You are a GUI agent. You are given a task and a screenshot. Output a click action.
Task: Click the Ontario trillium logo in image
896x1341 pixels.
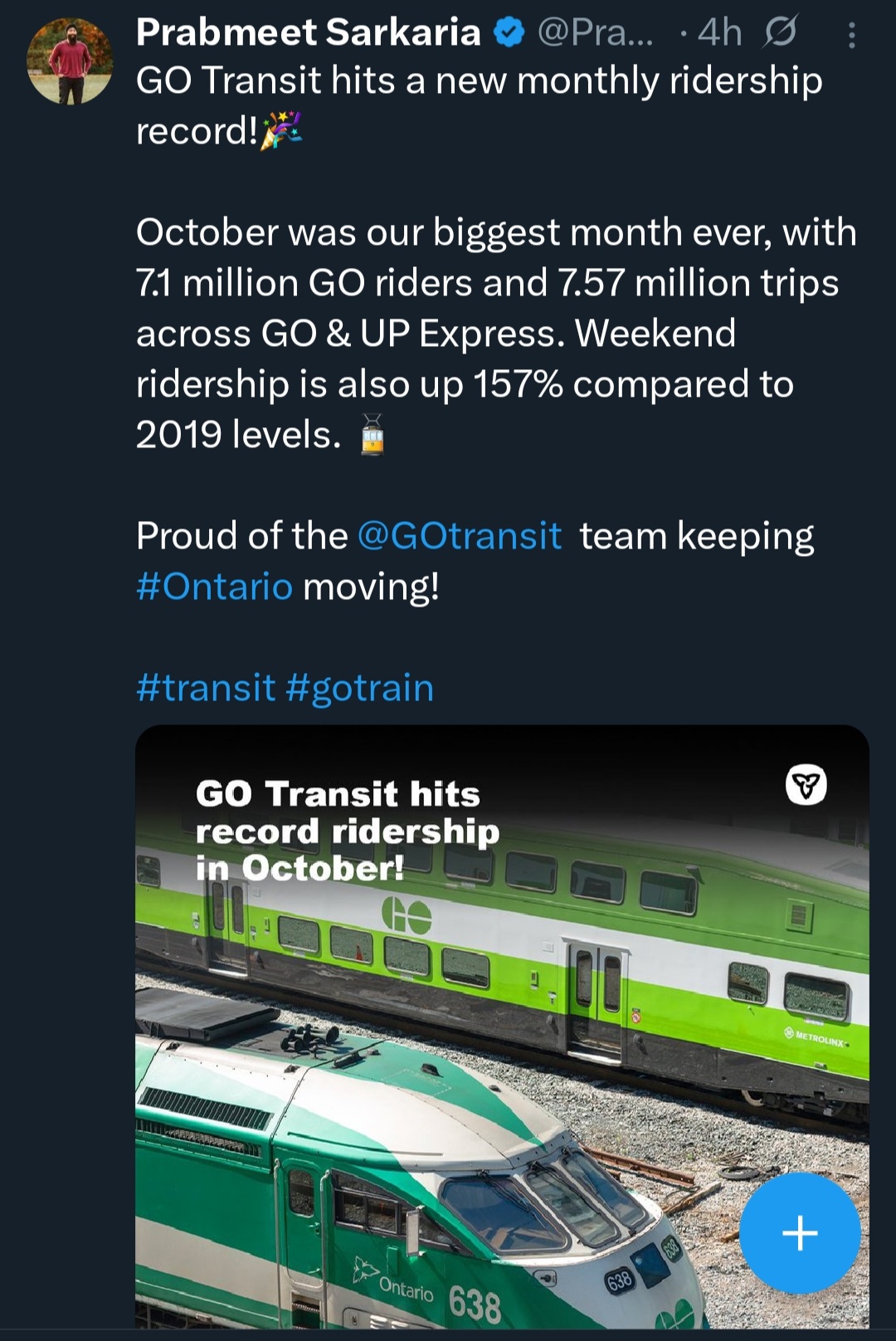pos(806,784)
